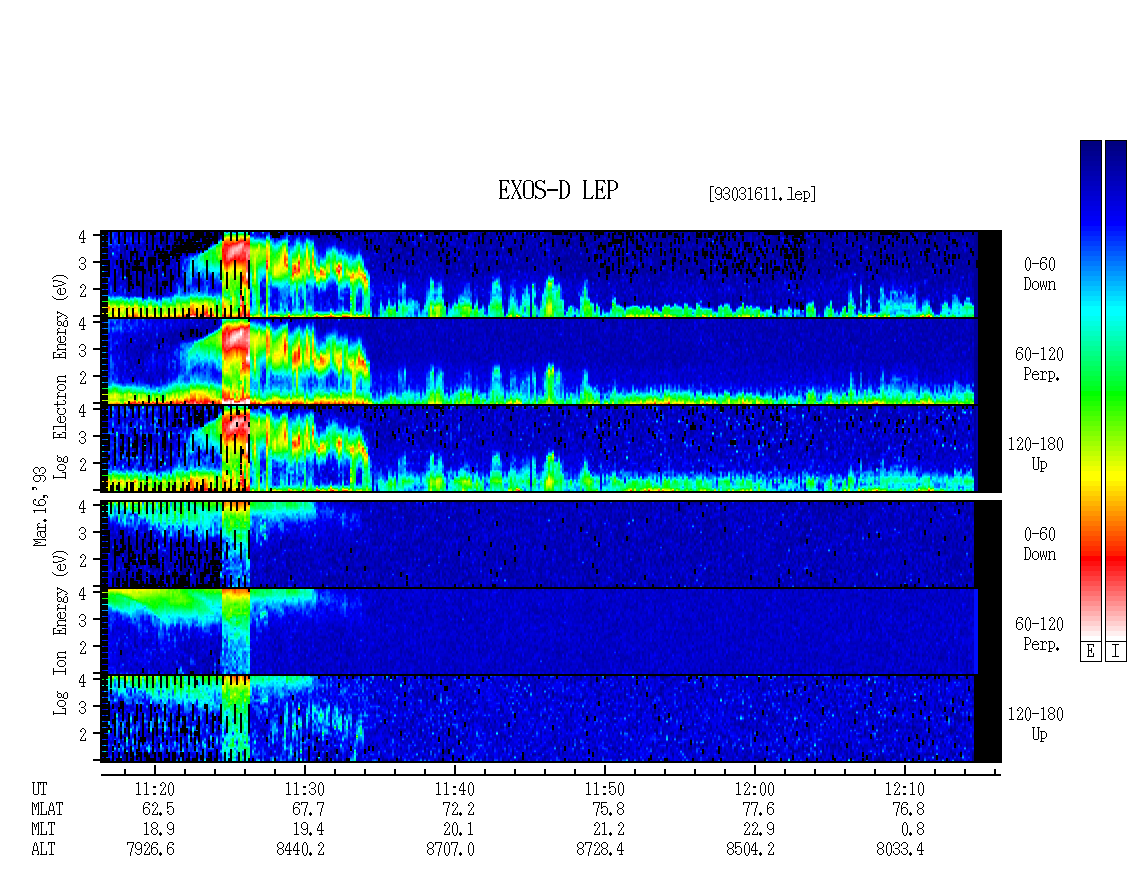This screenshot has width=1130, height=875.
Task: Select the Mar. 16, '93 date label
Action: click(40, 507)
